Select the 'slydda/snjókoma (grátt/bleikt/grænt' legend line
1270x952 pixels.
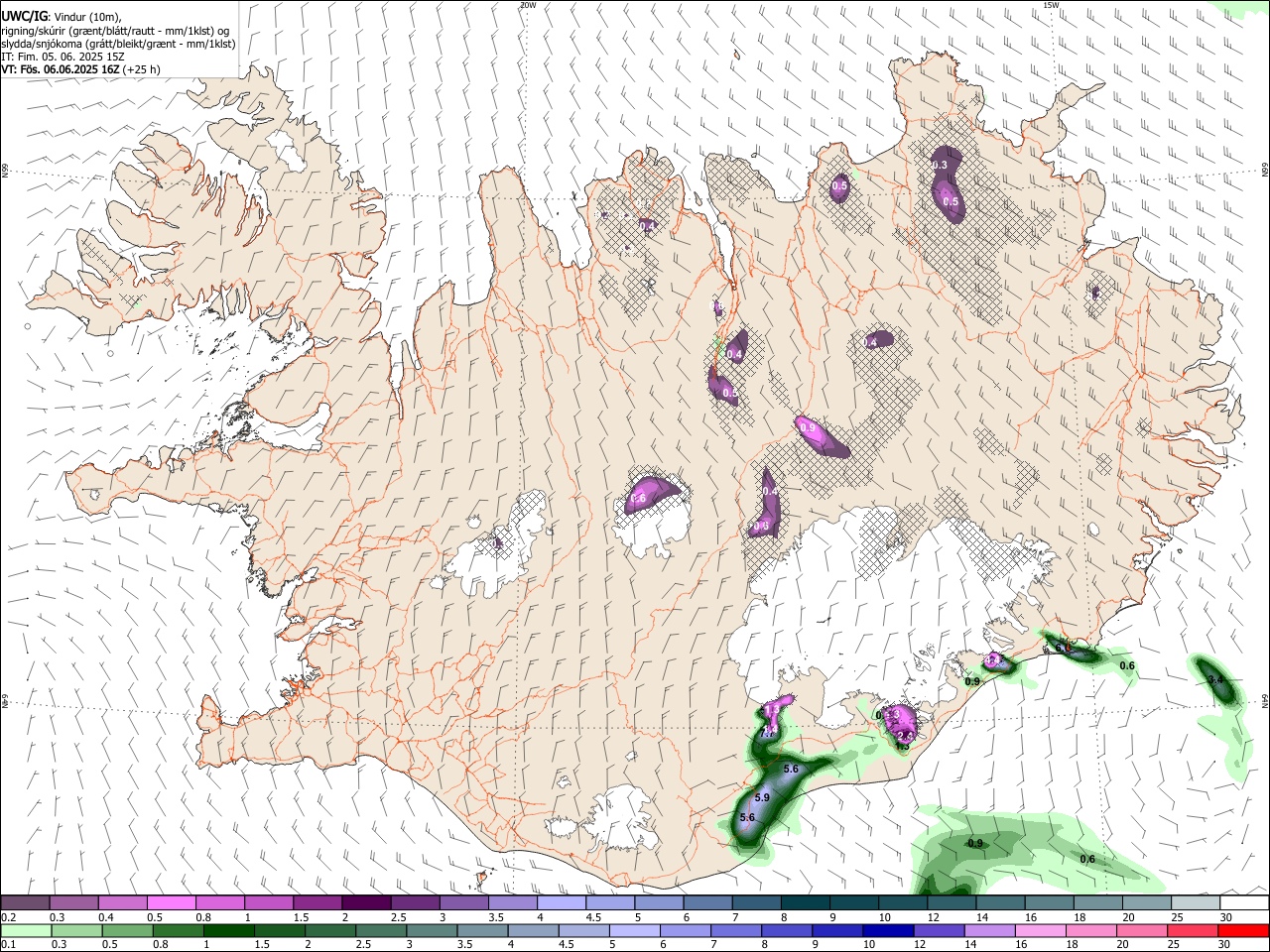[x=118, y=44]
